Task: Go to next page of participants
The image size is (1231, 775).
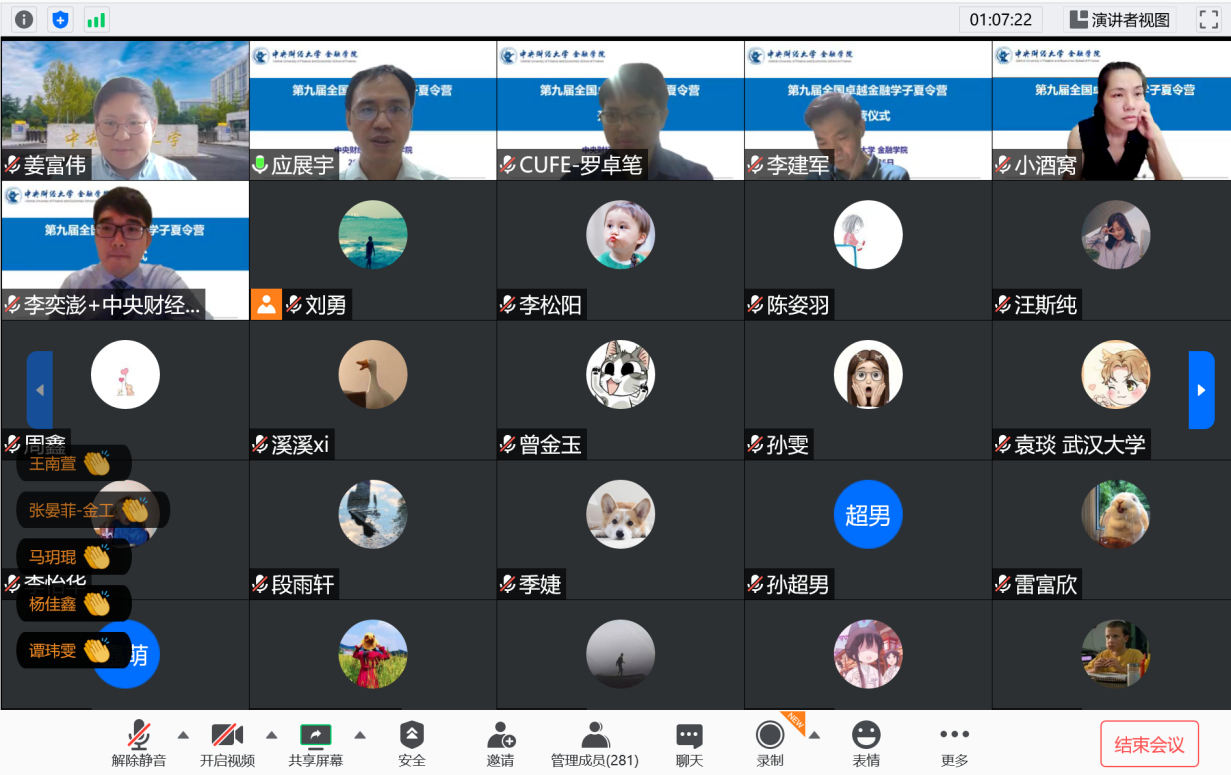Action: pyautogui.click(x=1201, y=390)
